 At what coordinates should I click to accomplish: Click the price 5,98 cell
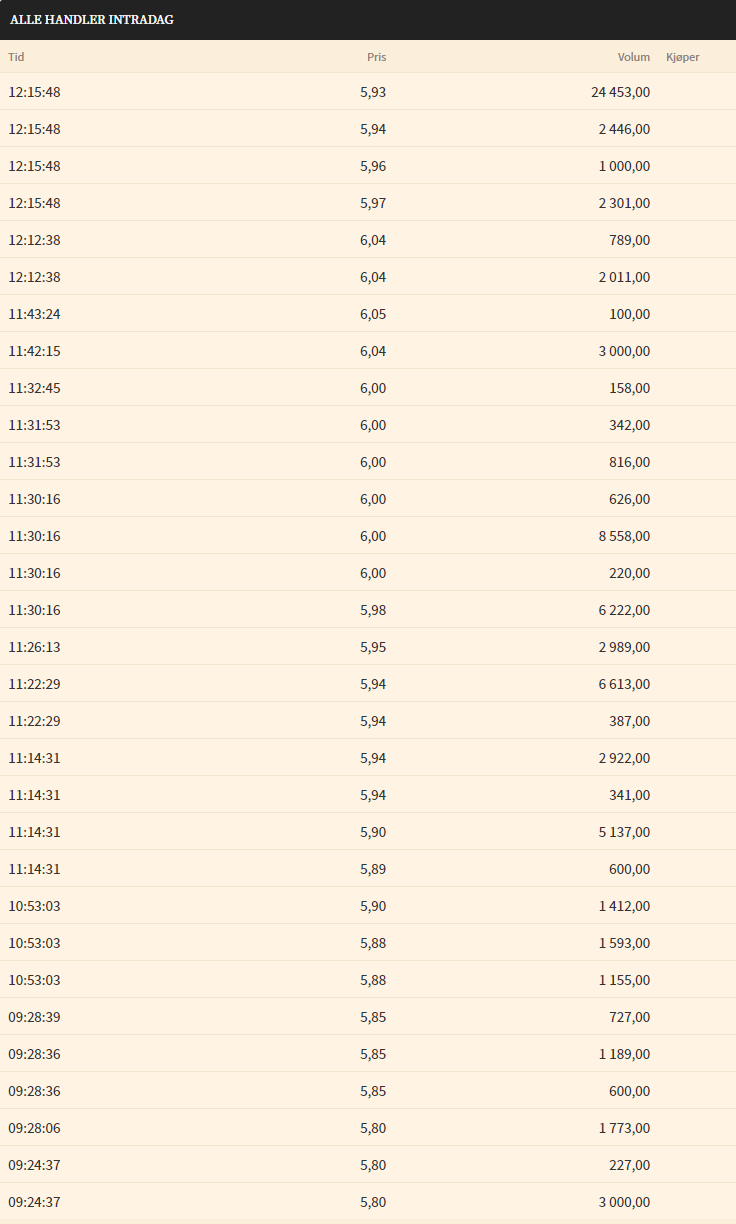(373, 610)
